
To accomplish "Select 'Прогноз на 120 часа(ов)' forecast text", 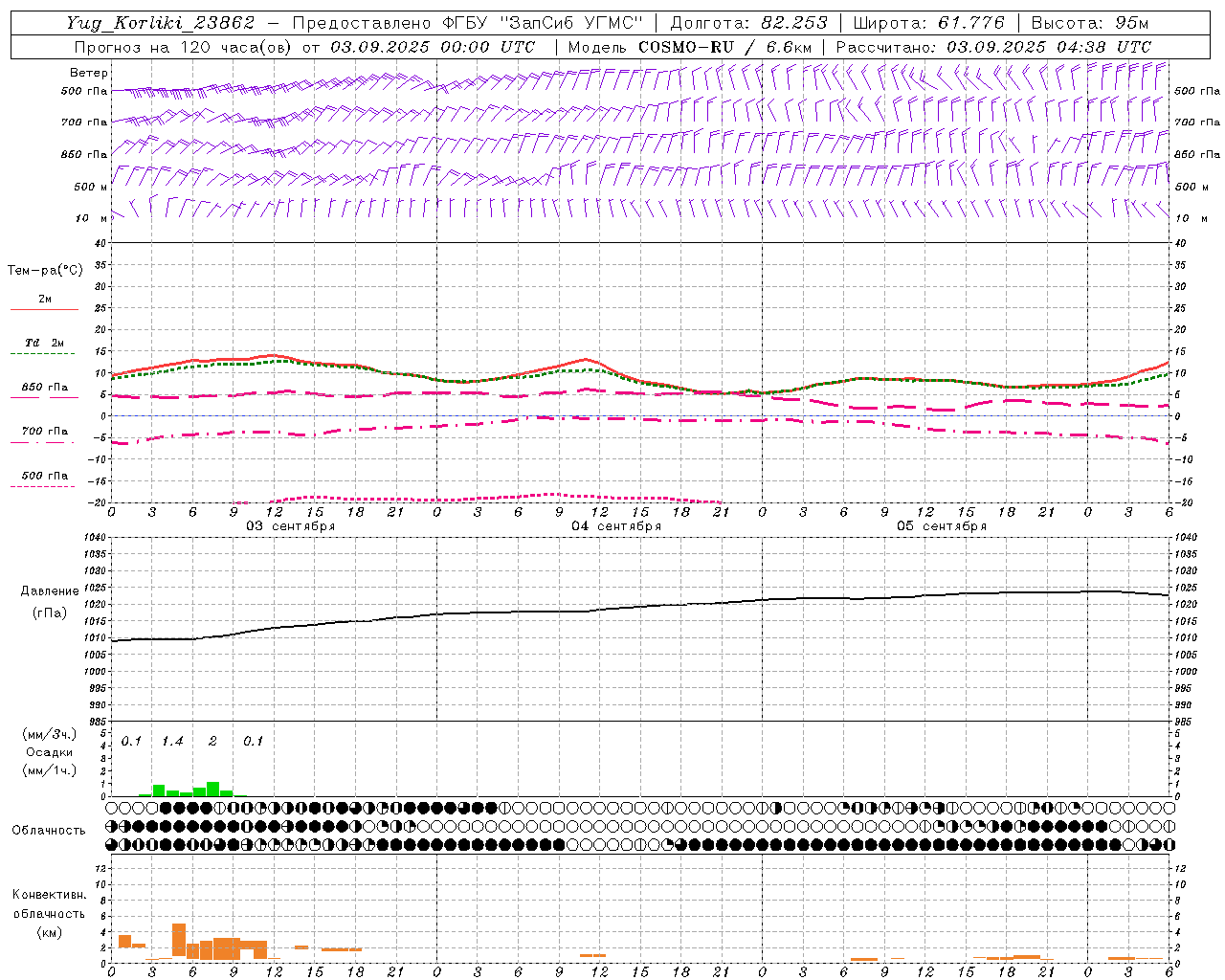I will (x=184, y=47).
